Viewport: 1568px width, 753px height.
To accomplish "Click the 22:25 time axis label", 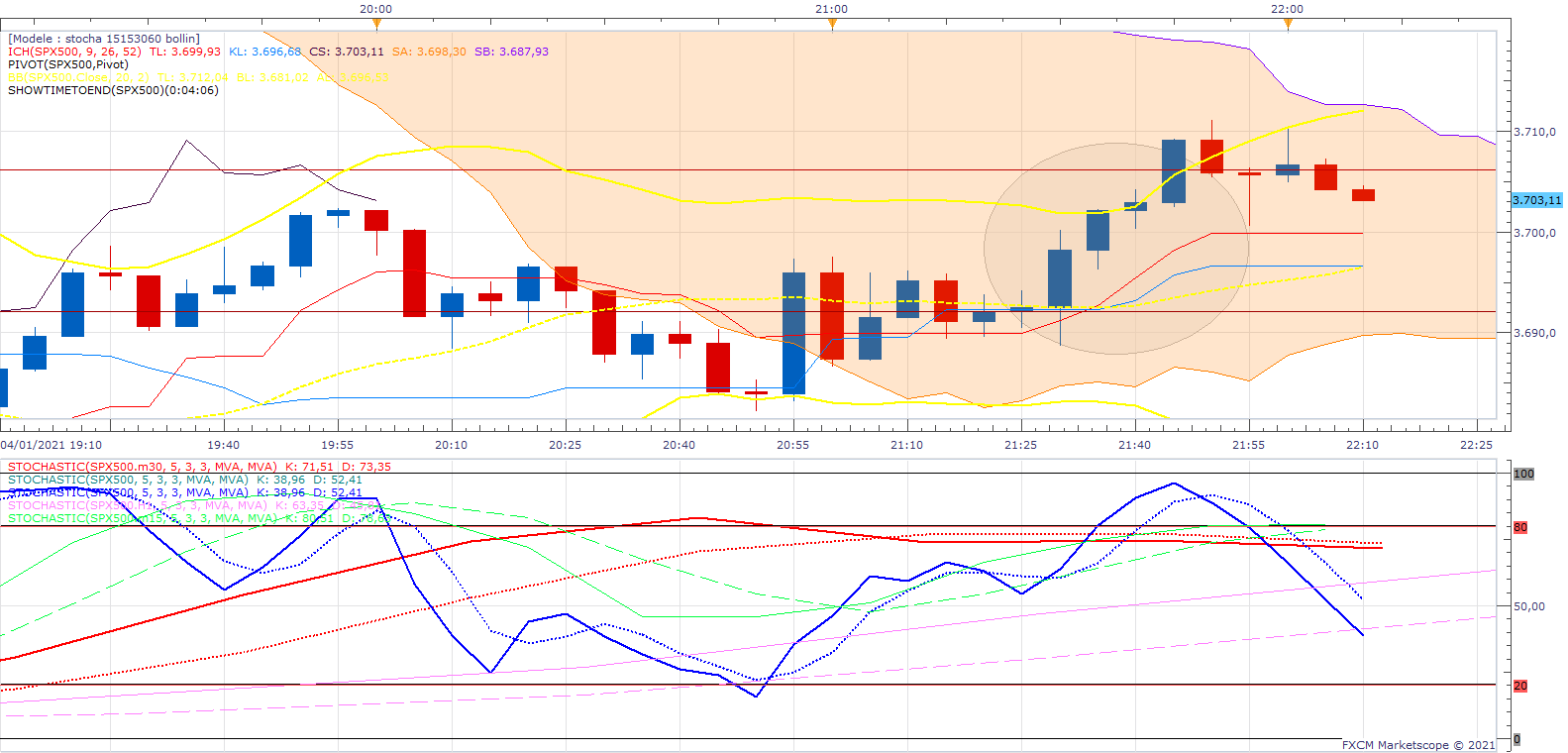I will tap(1477, 445).
